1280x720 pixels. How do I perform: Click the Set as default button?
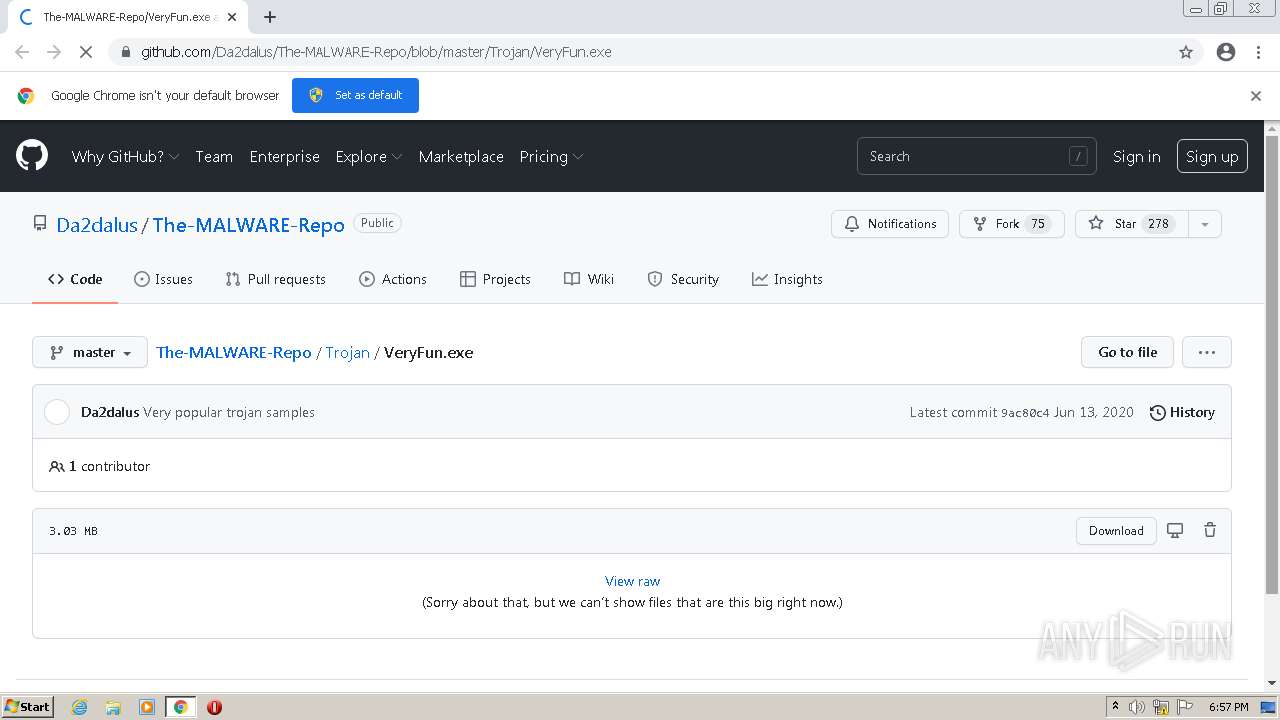(355, 95)
